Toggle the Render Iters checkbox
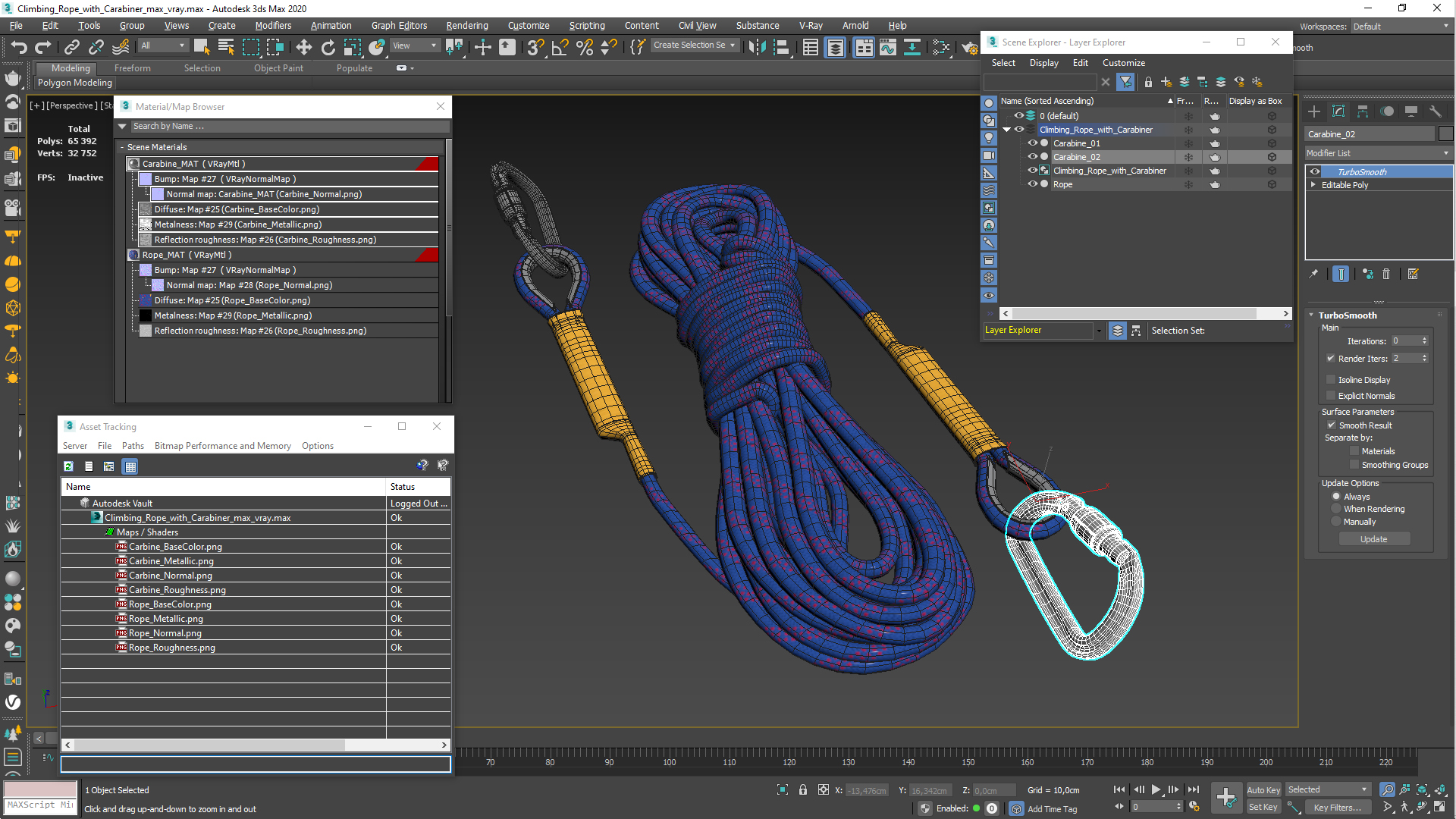 pos(1331,359)
